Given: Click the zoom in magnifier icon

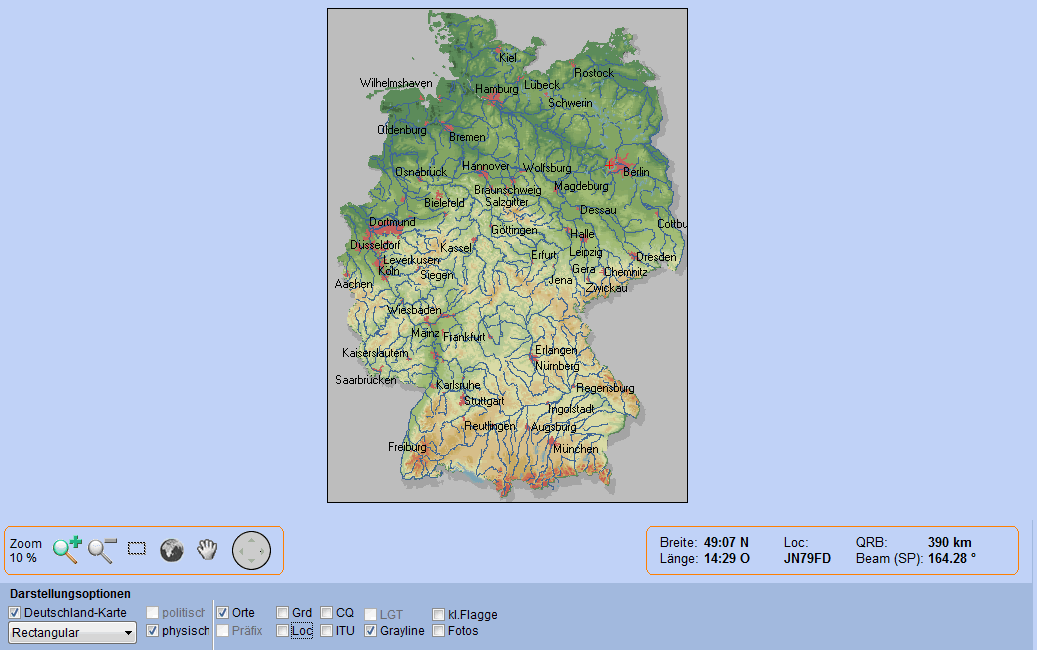Looking at the screenshot, I should click(x=67, y=549).
